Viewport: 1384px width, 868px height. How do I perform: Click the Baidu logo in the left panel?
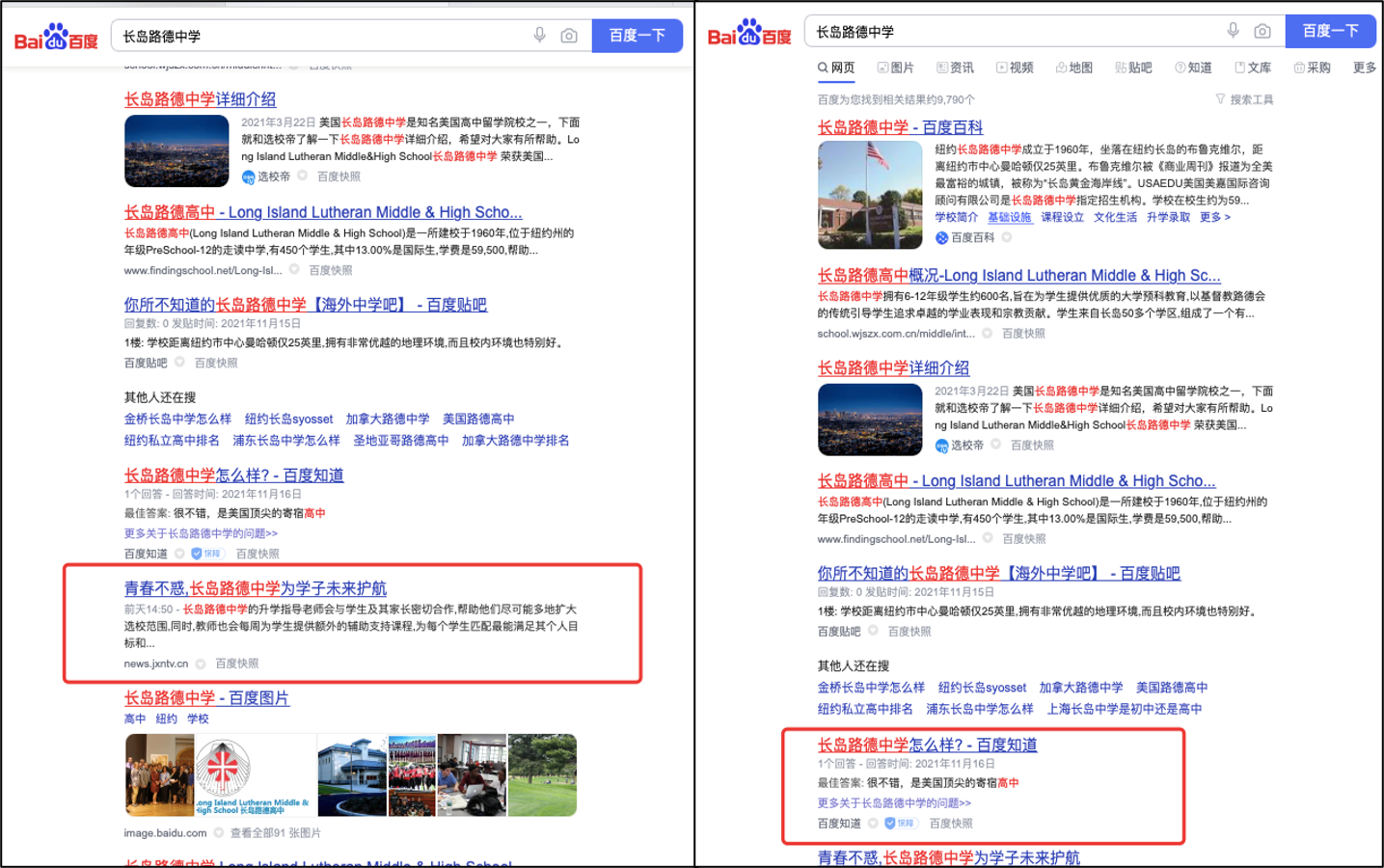coord(56,37)
